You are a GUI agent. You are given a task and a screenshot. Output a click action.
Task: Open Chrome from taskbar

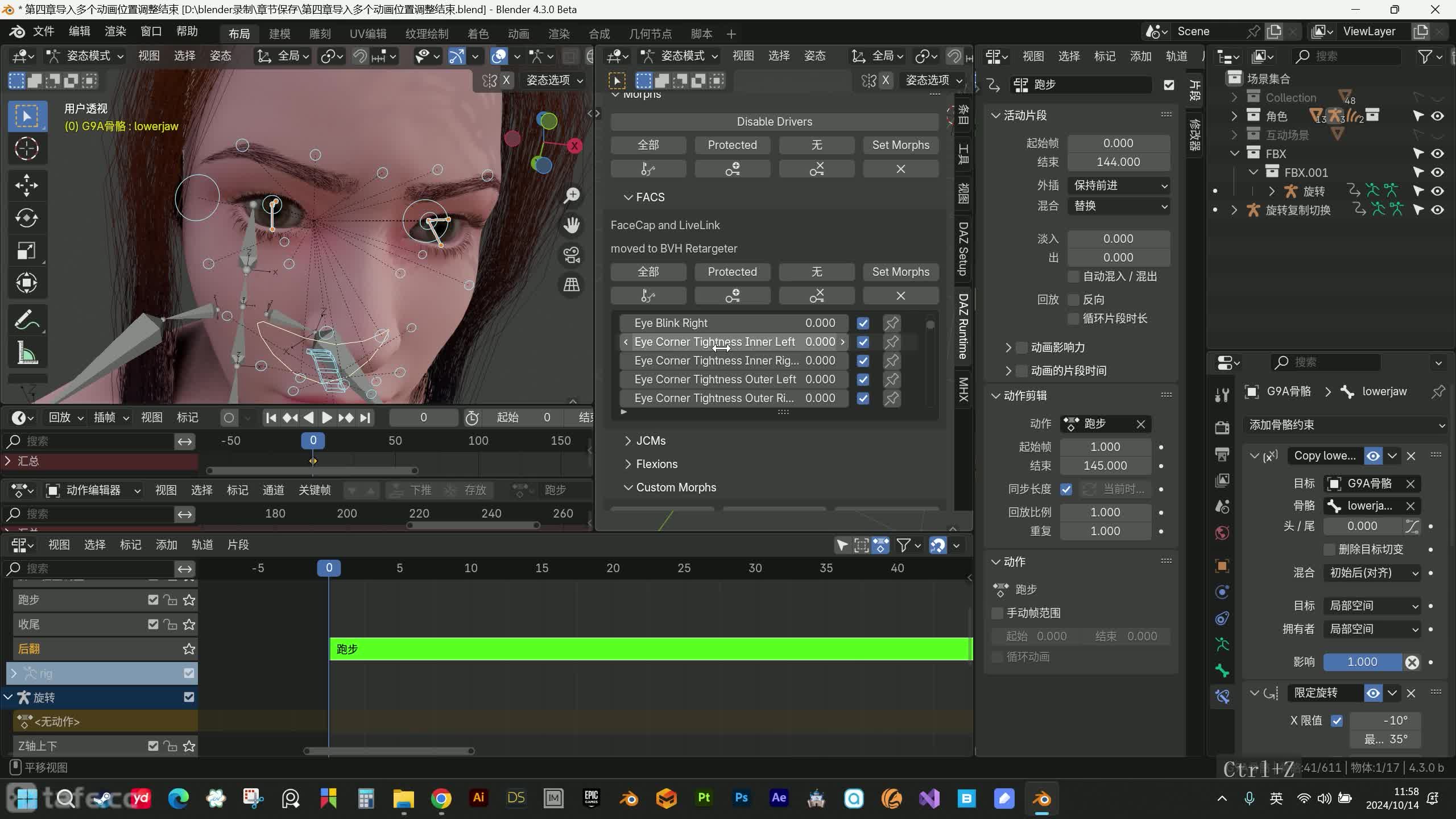[441, 799]
